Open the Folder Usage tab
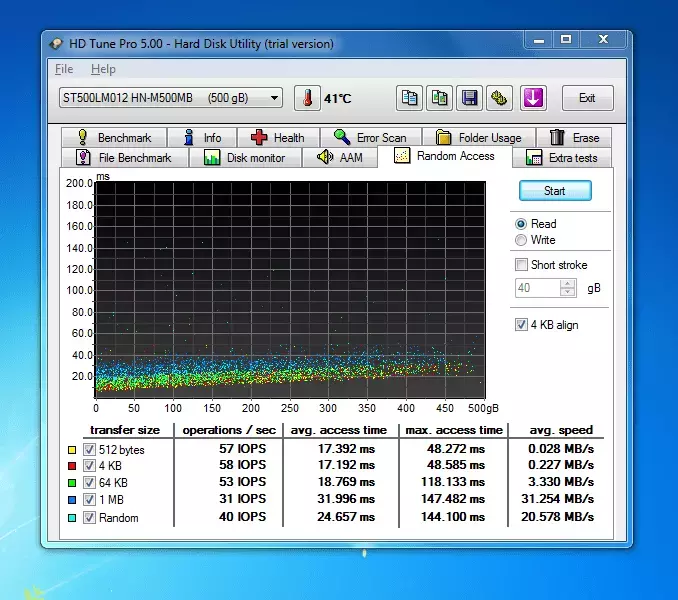The height and width of the screenshot is (600, 678). (x=479, y=138)
